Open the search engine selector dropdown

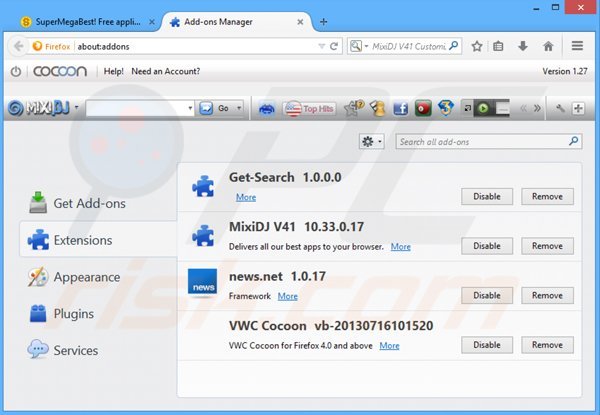pos(359,46)
